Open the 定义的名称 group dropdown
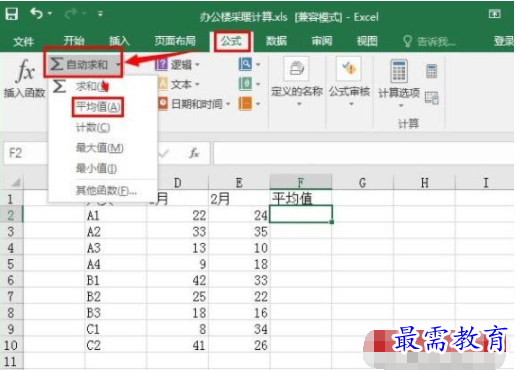Screen dimensions: 516x370 click(x=297, y=82)
